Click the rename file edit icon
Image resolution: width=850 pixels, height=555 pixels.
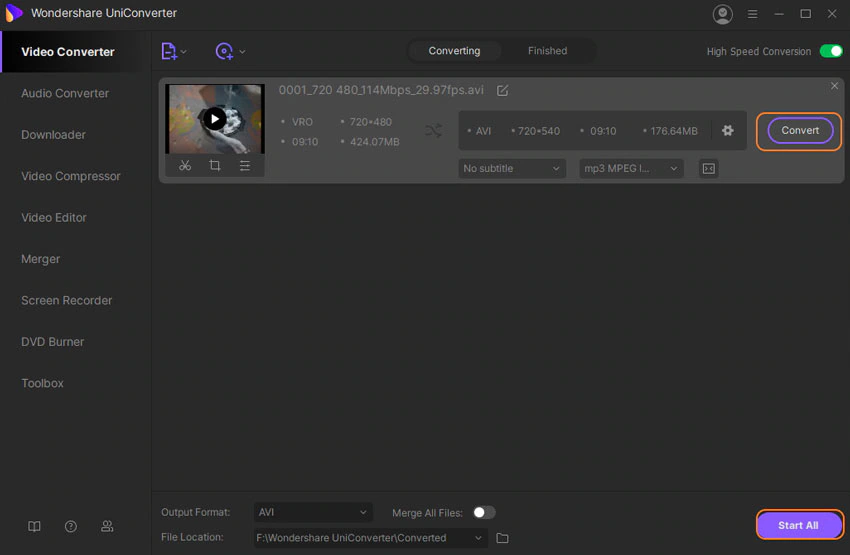point(503,91)
